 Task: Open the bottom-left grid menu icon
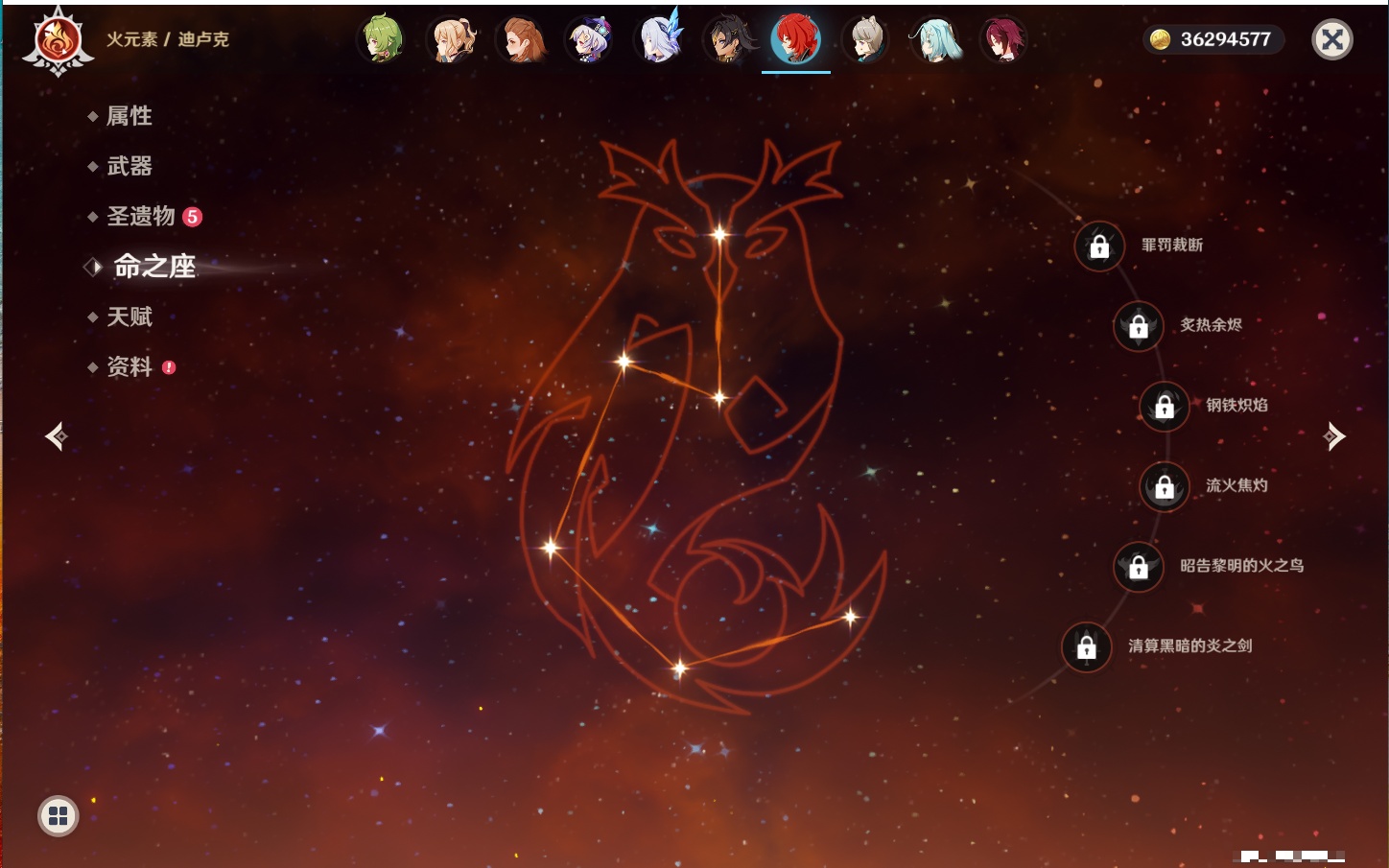58,816
